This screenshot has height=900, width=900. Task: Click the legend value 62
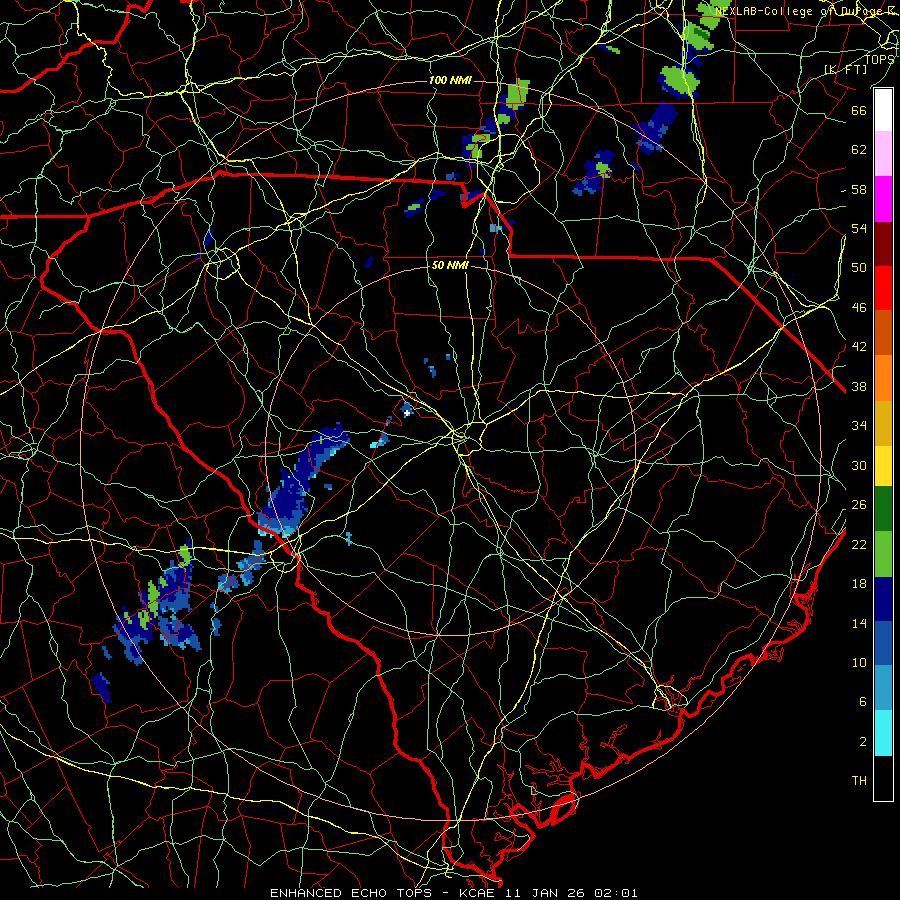point(859,150)
